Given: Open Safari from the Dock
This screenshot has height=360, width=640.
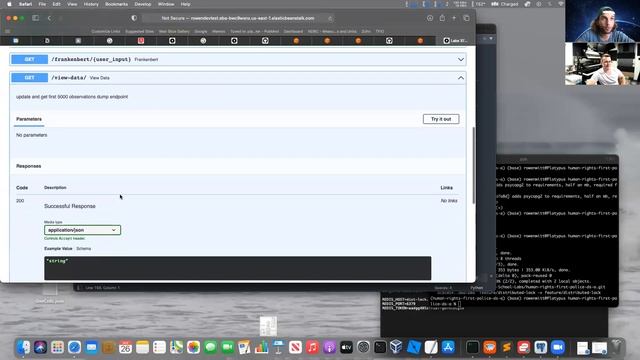Looking at the screenshot, I should click(74, 347).
